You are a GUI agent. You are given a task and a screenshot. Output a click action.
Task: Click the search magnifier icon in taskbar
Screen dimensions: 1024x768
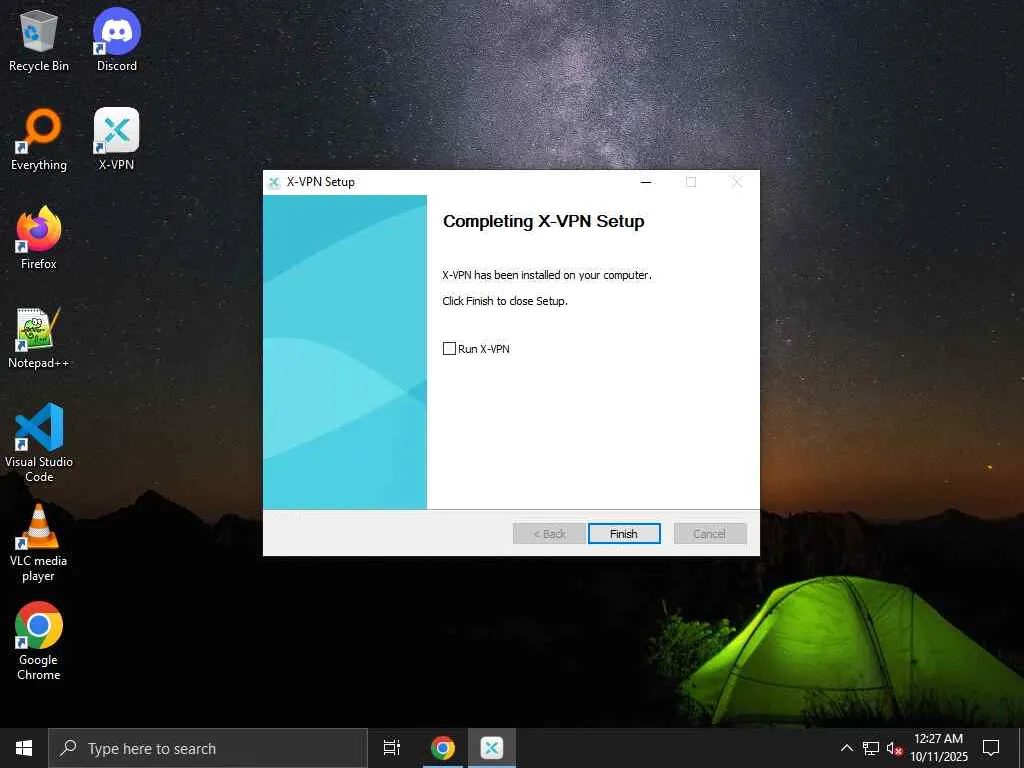[68, 748]
